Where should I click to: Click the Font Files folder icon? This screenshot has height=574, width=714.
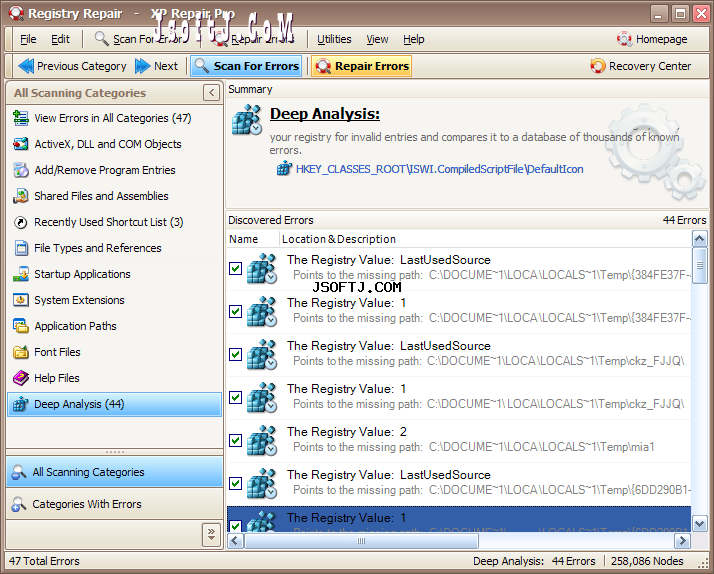20,352
